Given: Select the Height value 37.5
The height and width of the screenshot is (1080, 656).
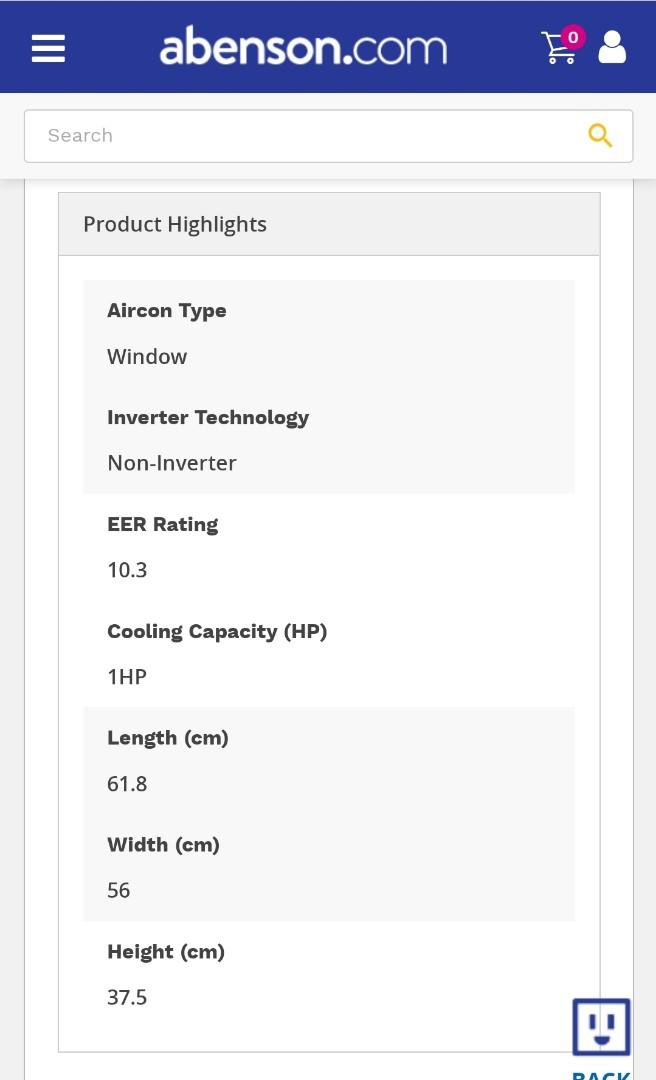Looking at the screenshot, I should pyautogui.click(x=127, y=996).
